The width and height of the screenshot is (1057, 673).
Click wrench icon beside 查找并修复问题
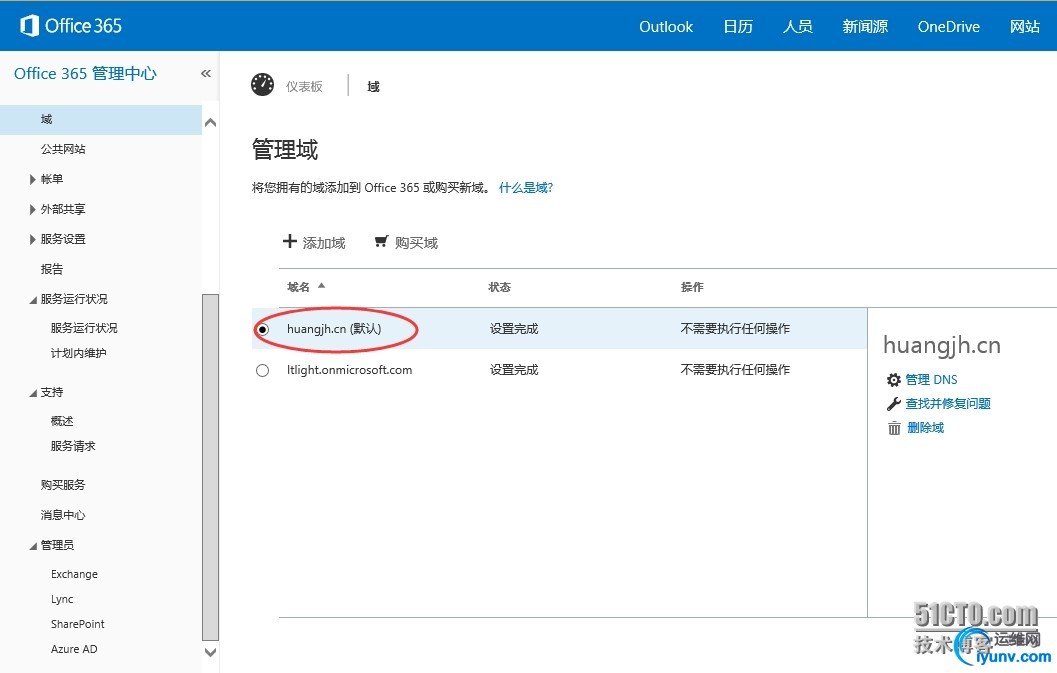point(894,404)
